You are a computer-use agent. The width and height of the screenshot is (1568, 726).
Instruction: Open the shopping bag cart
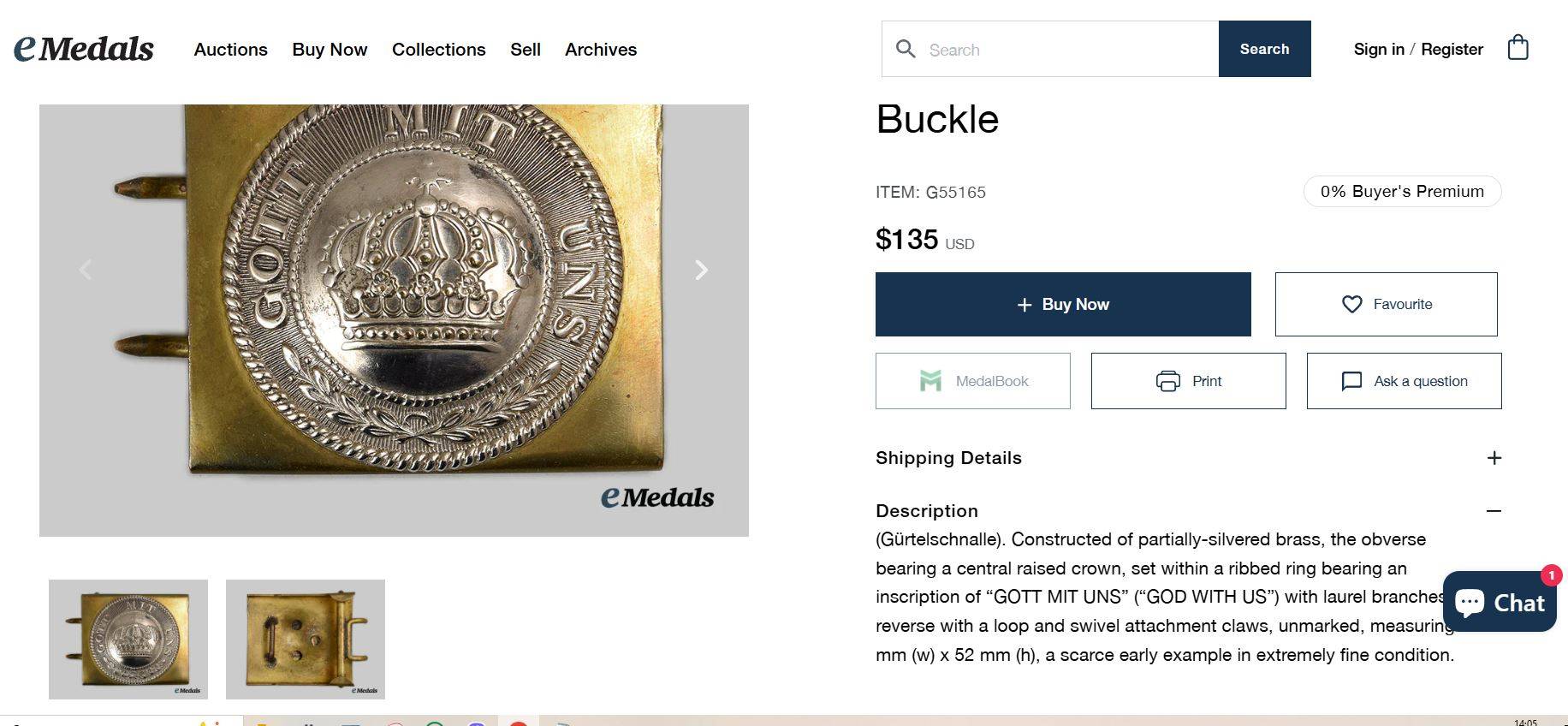1518,48
